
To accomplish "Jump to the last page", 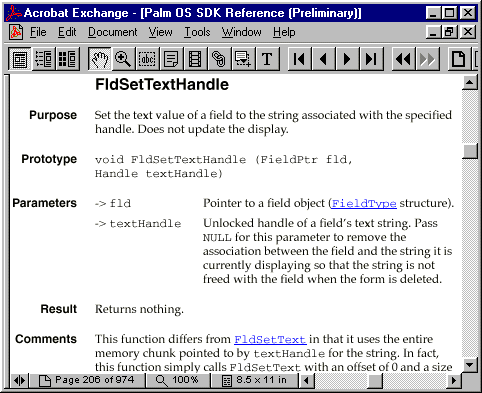I will pyautogui.click(x=371, y=59).
